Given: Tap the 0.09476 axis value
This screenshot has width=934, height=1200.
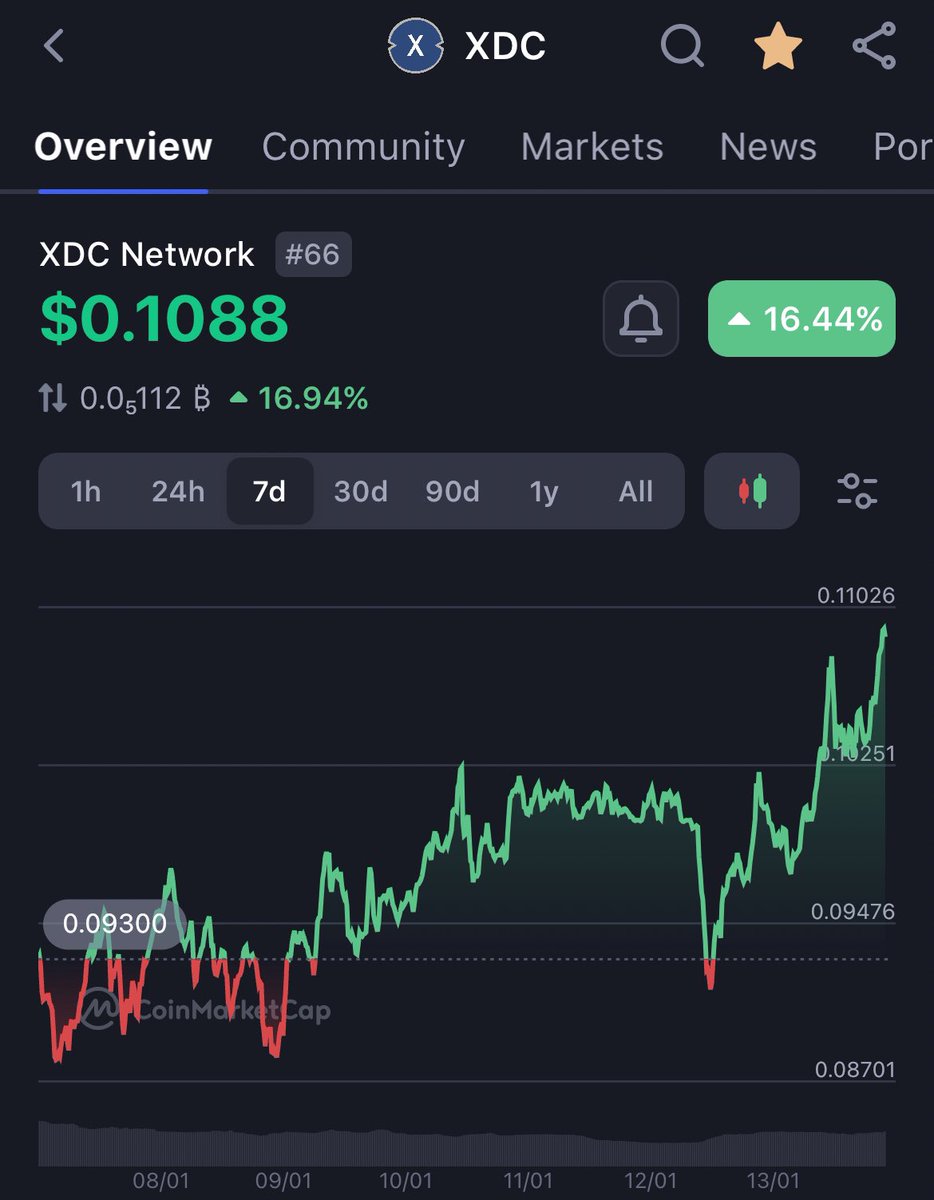Looking at the screenshot, I should click(853, 912).
